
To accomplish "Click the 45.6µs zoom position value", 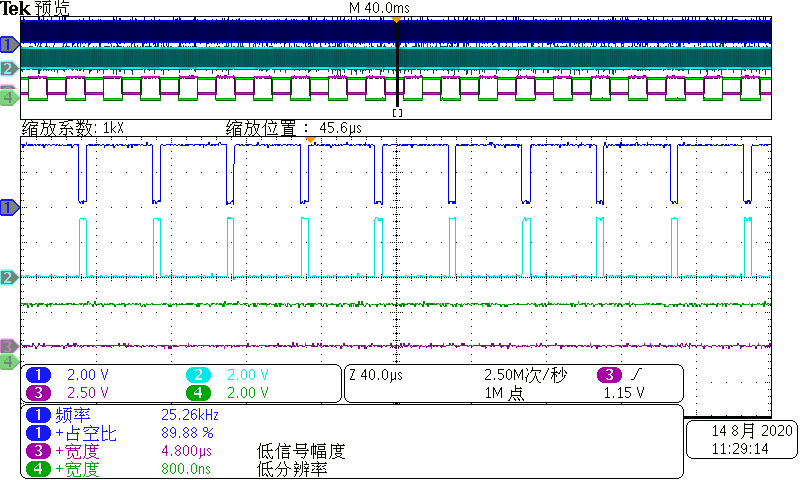I will [340, 128].
